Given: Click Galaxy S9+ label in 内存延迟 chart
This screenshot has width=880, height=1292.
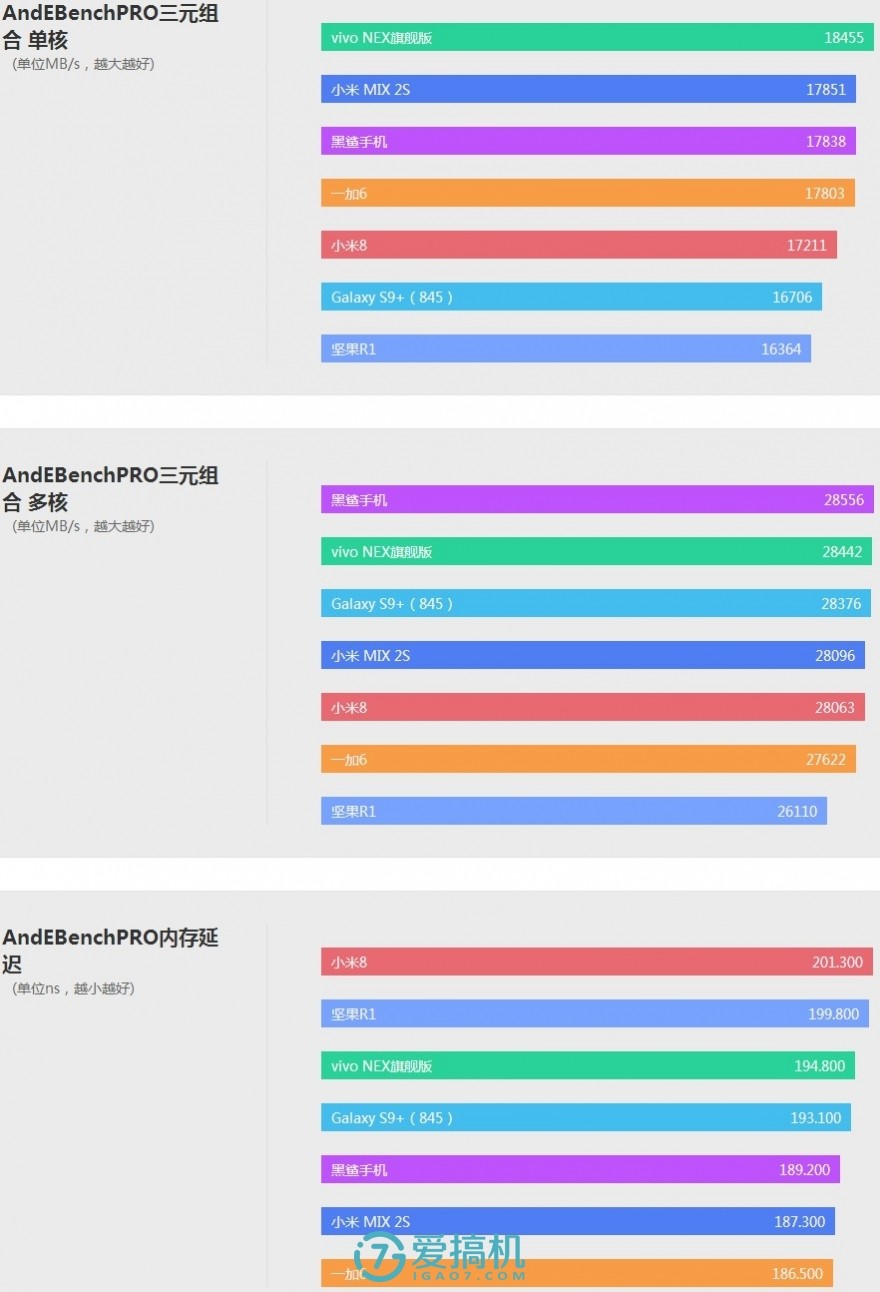Looking at the screenshot, I should point(392,1118).
